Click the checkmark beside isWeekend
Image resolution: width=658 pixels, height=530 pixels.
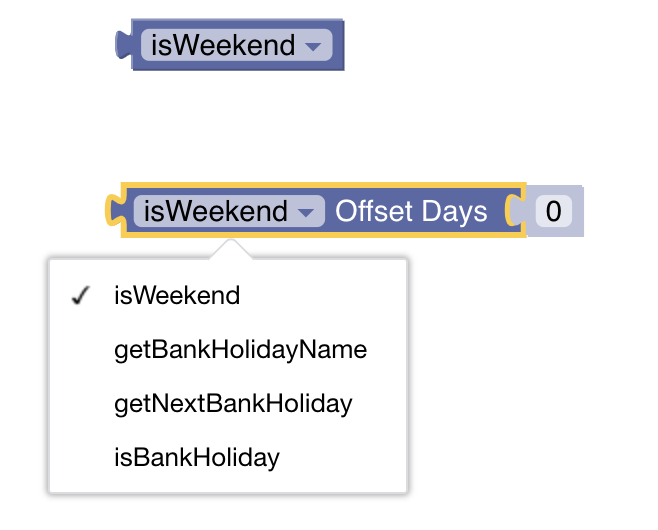click(x=81, y=295)
